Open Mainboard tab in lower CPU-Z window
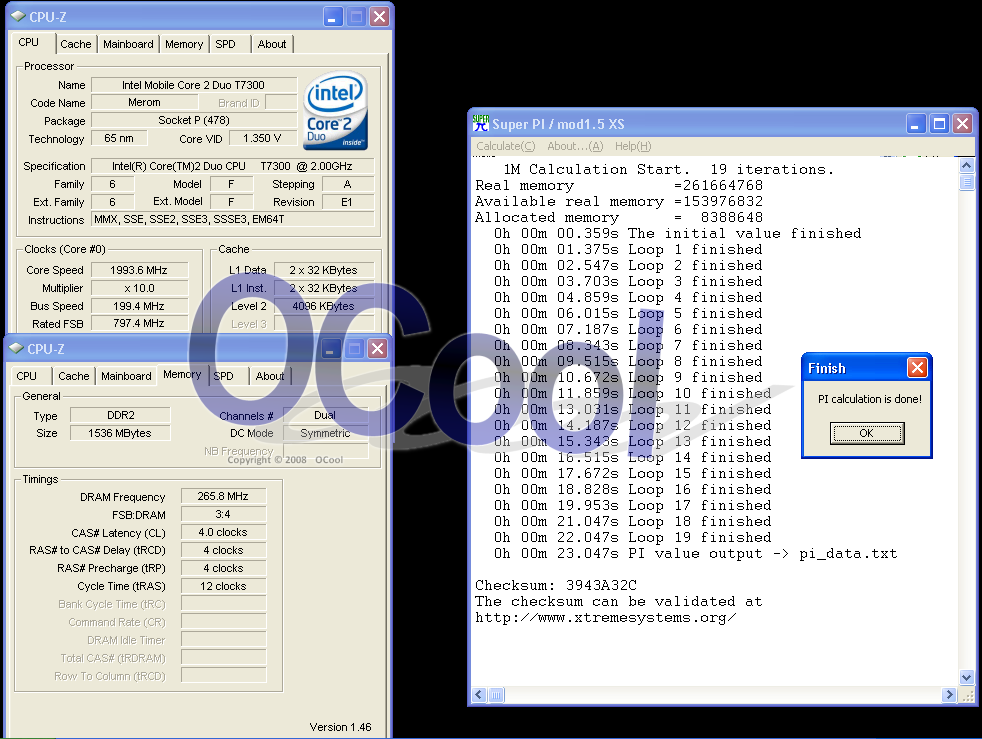982x739 pixels. (127, 376)
